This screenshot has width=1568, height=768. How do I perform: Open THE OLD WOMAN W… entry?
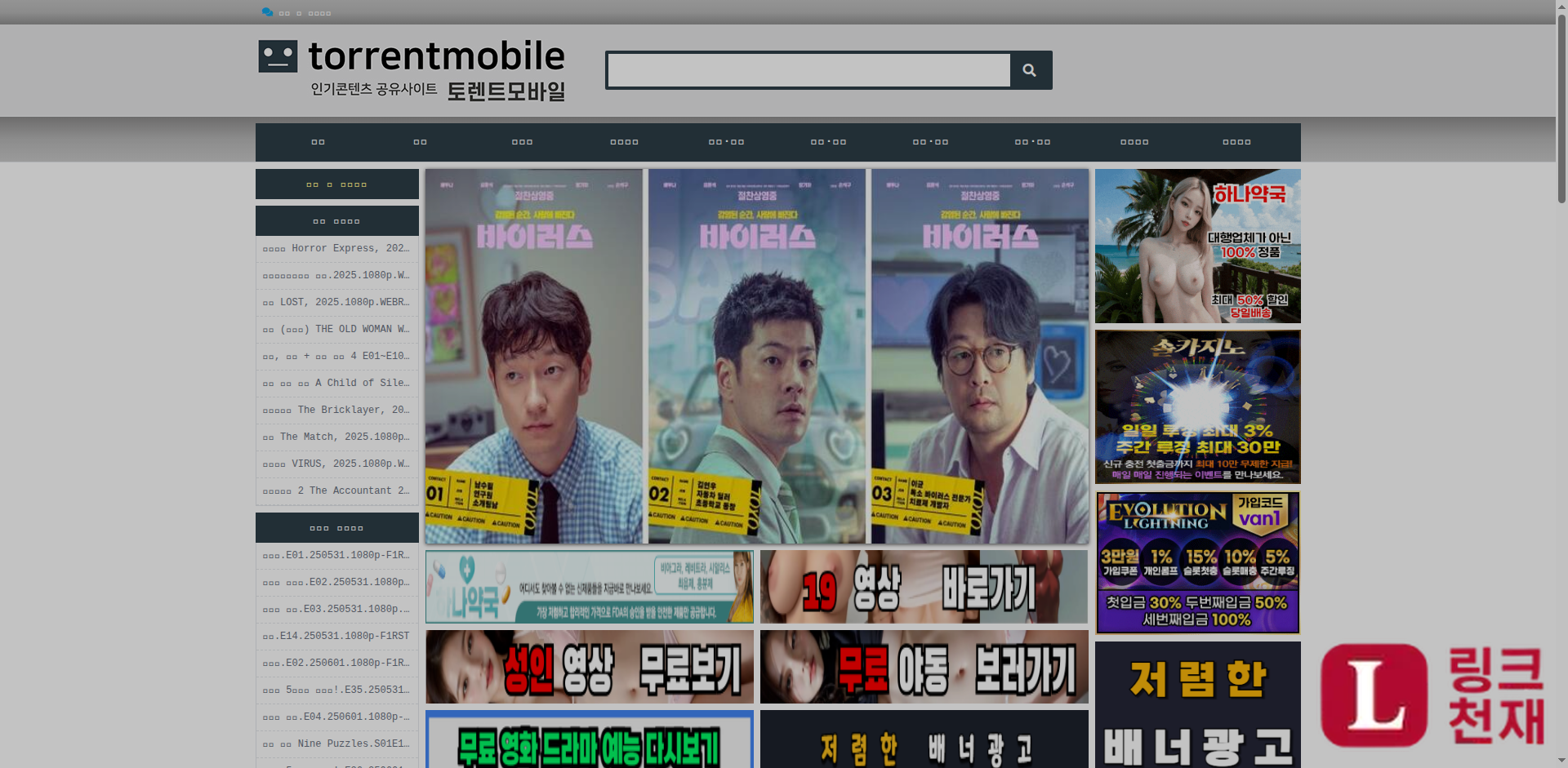[336, 330]
